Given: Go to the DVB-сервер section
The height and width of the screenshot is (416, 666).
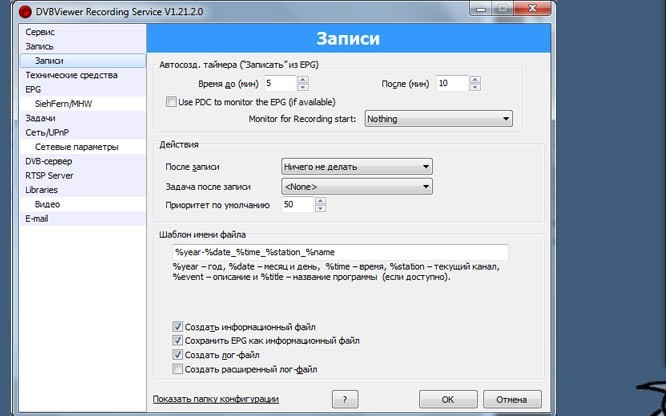Looking at the screenshot, I should [x=48, y=160].
